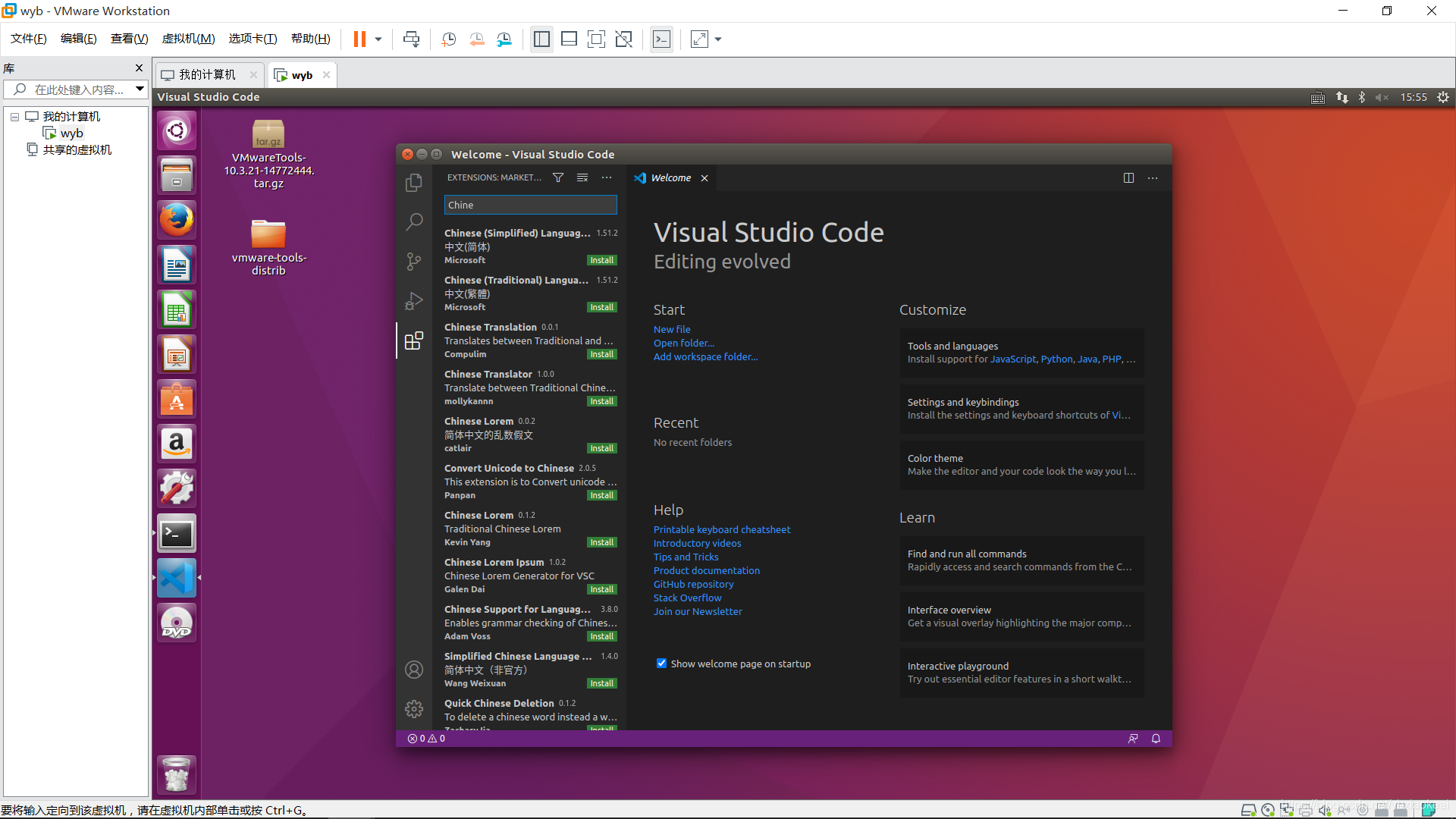The width and height of the screenshot is (1456, 819).
Task: Open the Extensions panel more actions ellipsis
Action: [x=607, y=177]
